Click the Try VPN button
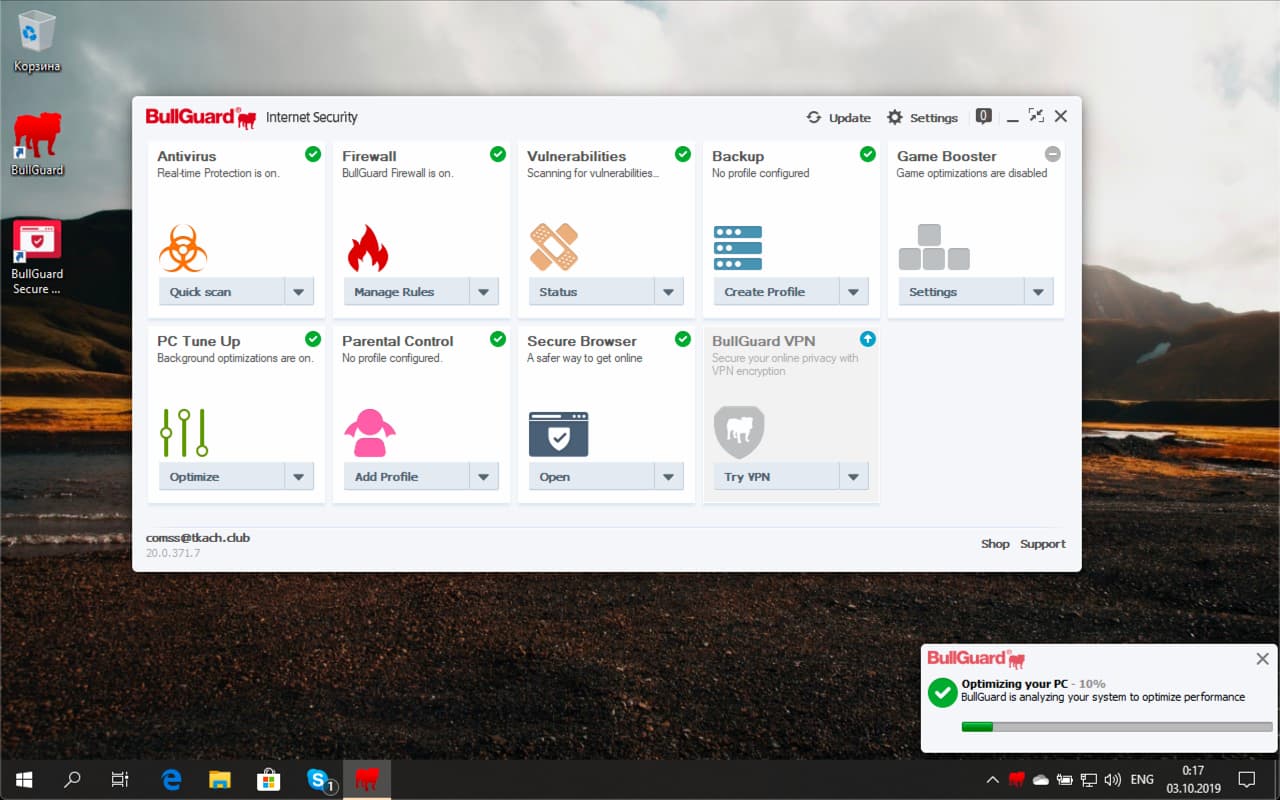 pyautogui.click(x=776, y=477)
